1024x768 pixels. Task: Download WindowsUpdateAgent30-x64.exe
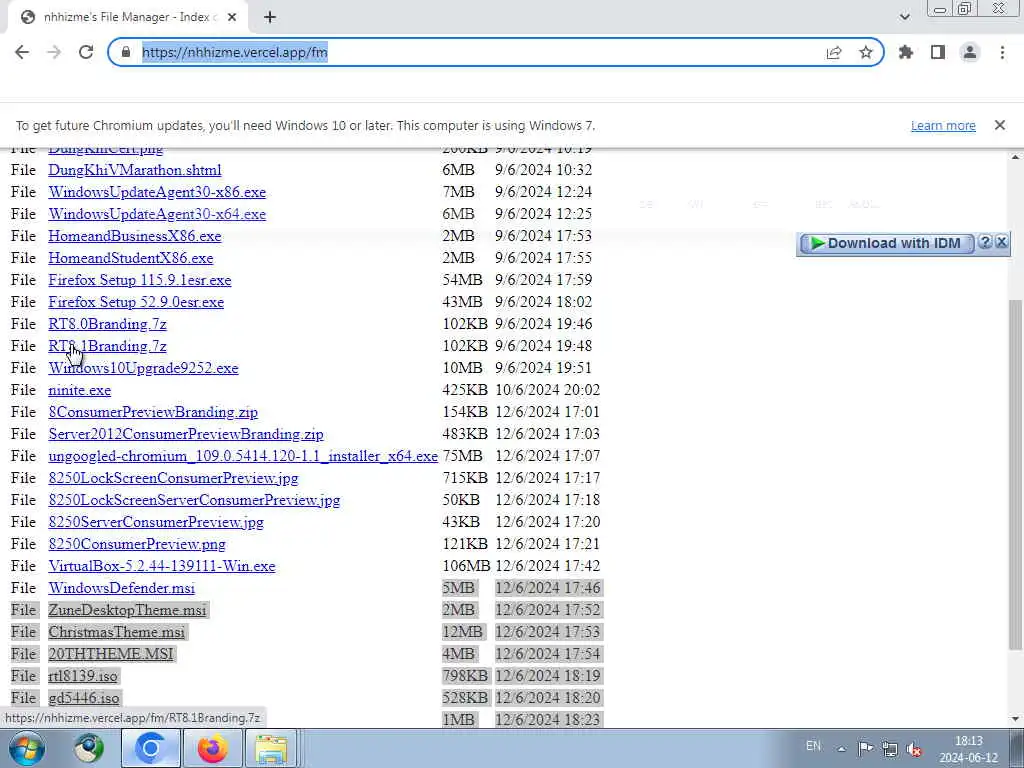(x=157, y=214)
